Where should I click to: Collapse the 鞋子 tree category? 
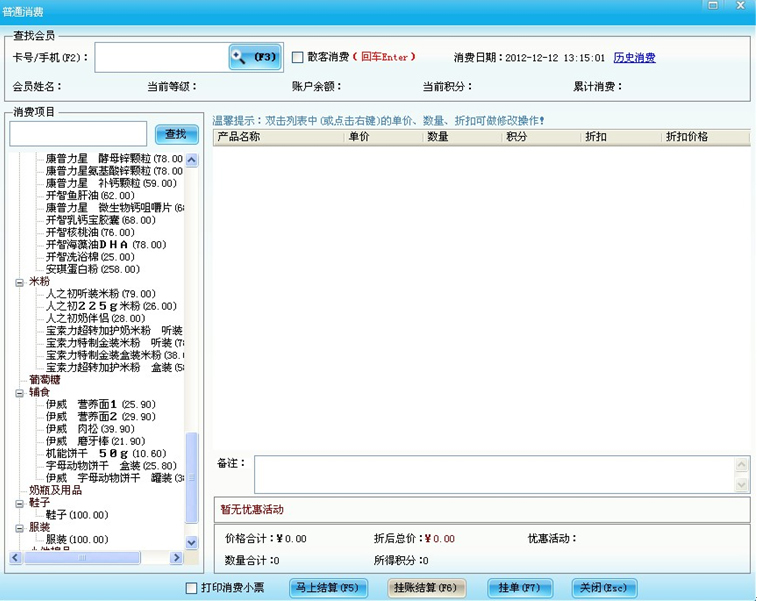coord(19,504)
